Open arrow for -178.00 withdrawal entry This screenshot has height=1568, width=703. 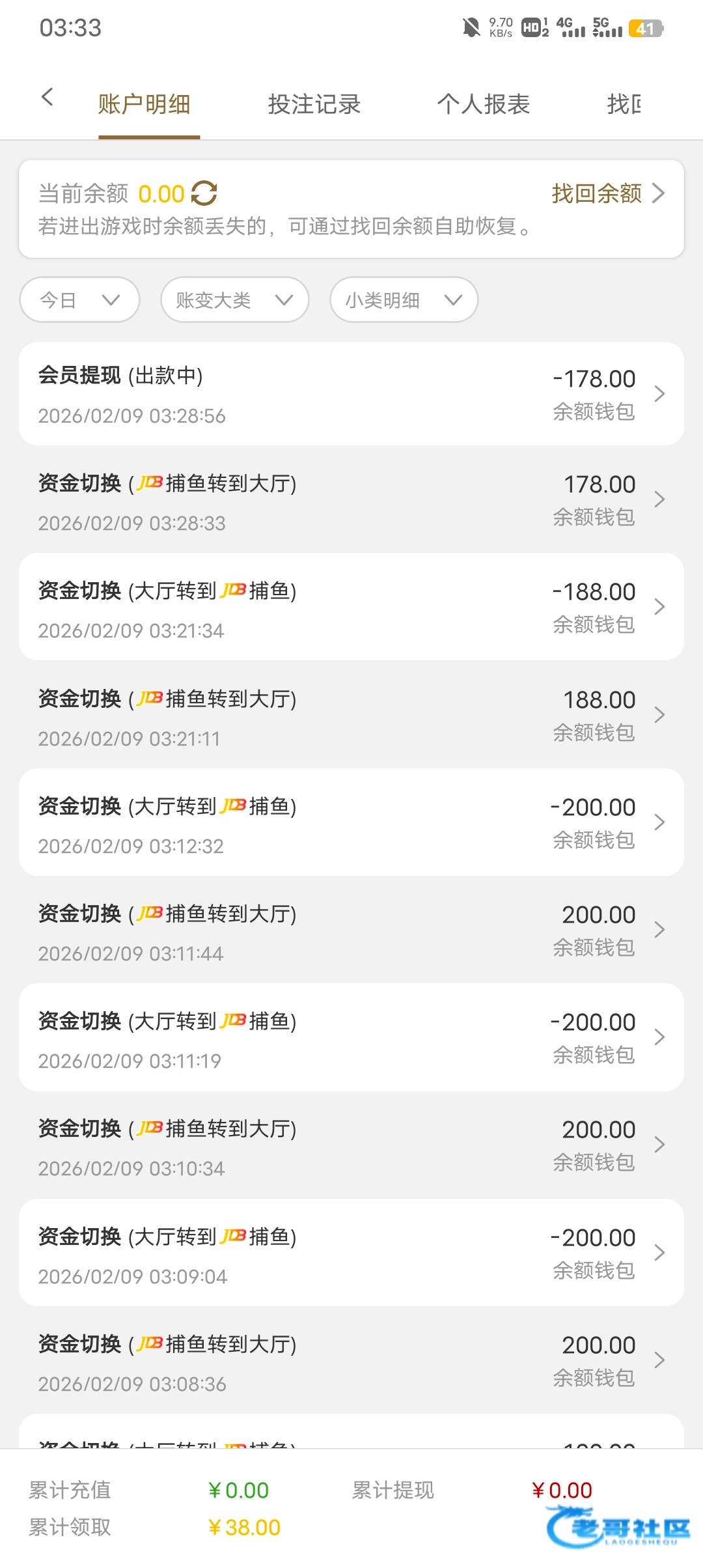[659, 394]
